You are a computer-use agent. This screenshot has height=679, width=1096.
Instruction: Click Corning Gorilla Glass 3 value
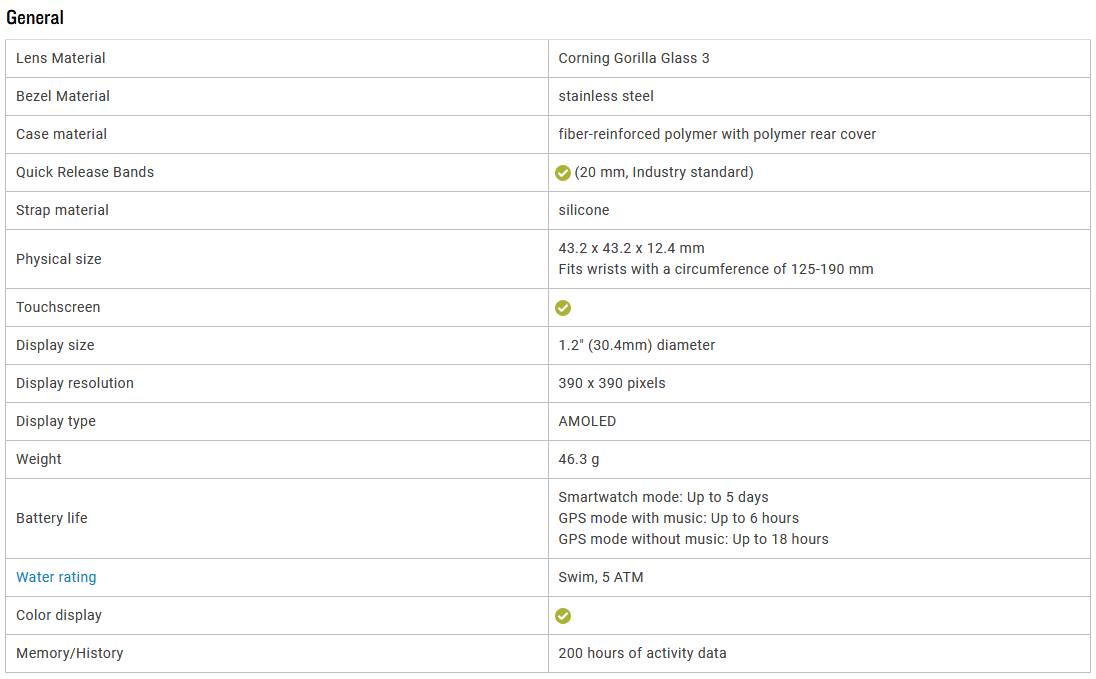pyautogui.click(x=634, y=58)
